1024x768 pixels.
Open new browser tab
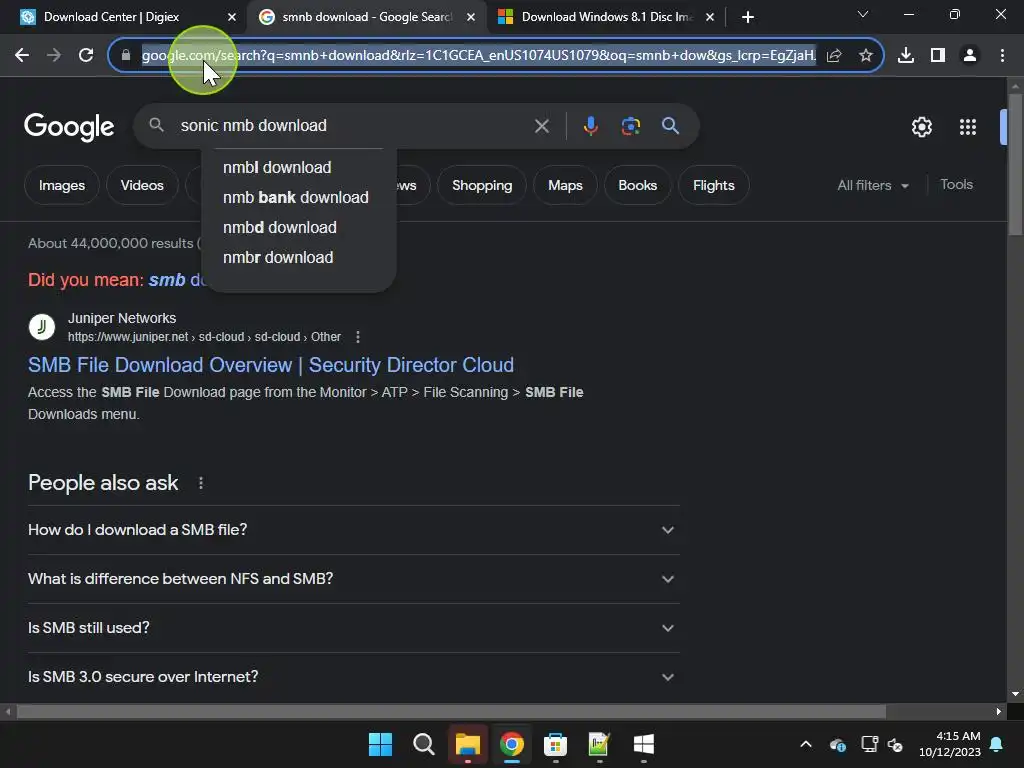[748, 17]
